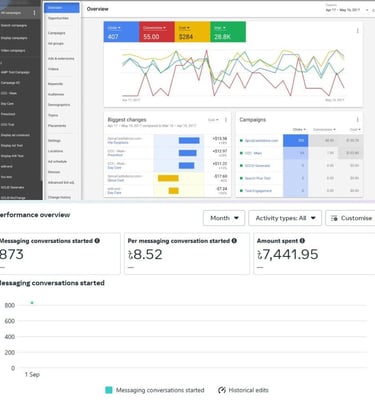Image resolution: width=375 pixels, height=400 pixels.
Task: Click the green data point on the messaging chart
Action: coord(32,303)
